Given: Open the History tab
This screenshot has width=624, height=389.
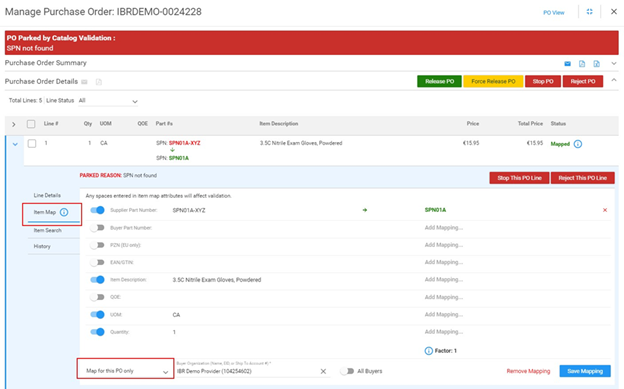Looking at the screenshot, I should point(42,246).
